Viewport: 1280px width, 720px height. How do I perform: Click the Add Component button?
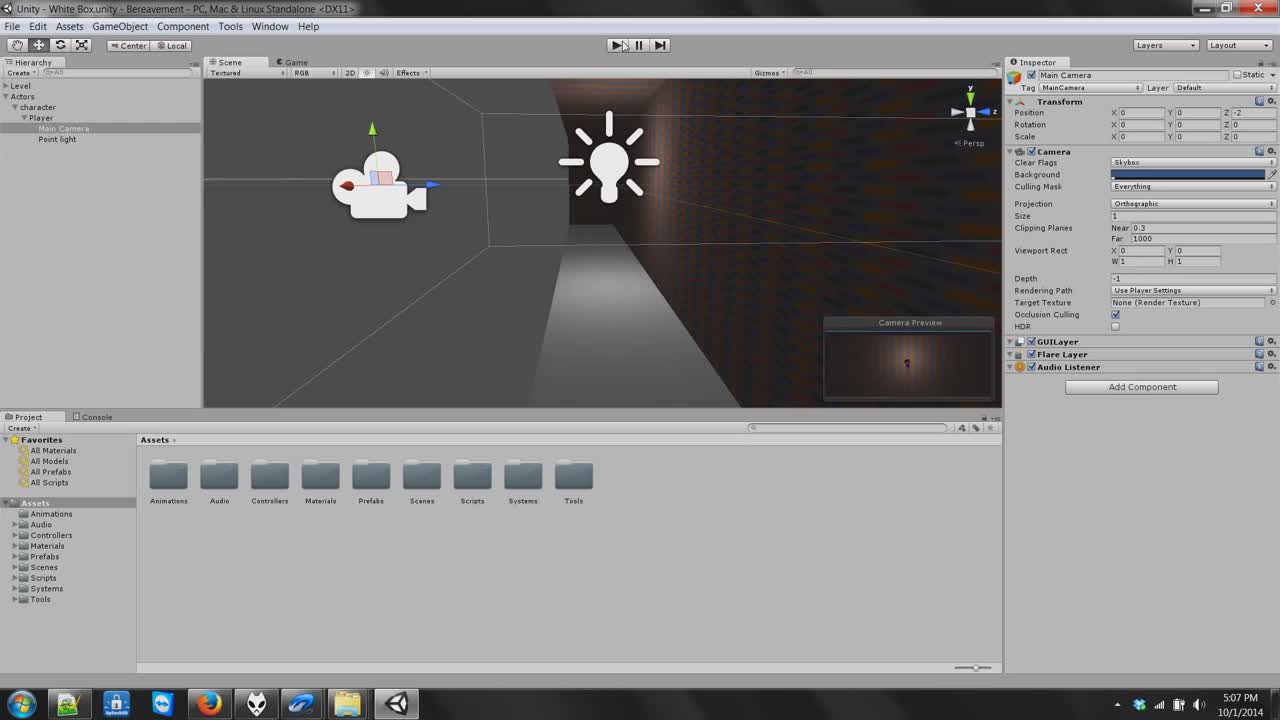[x=1142, y=387]
